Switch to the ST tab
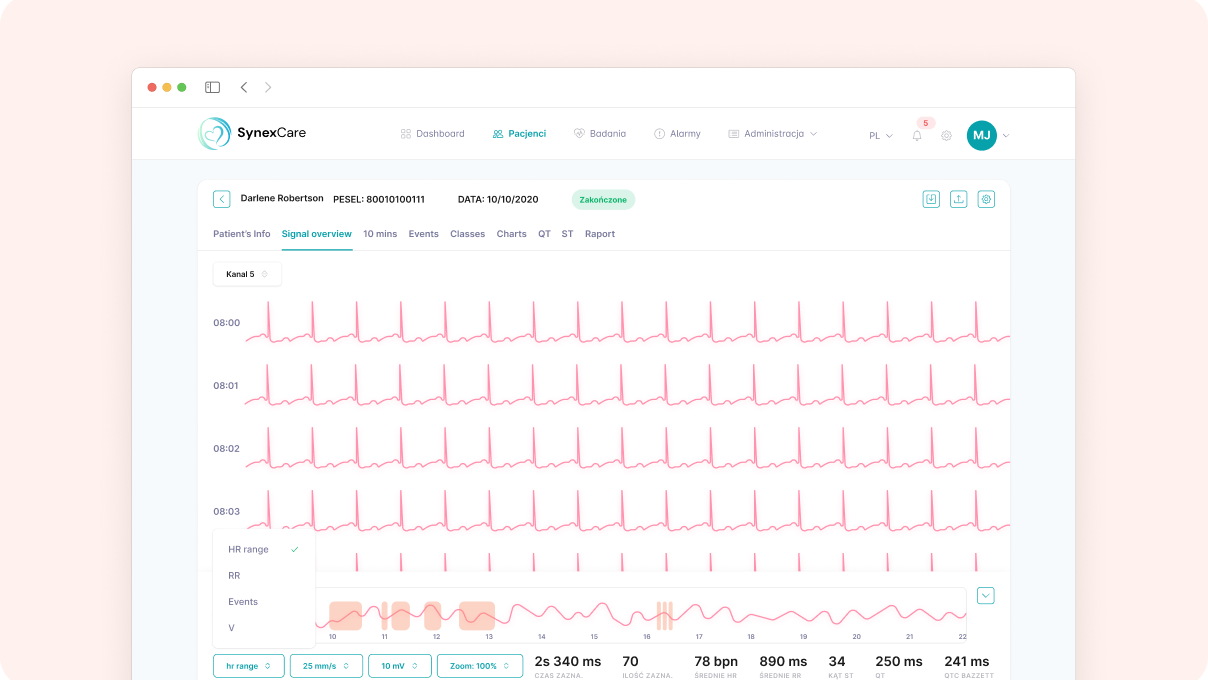Image resolution: width=1208 pixels, height=680 pixels. coord(568,234)
